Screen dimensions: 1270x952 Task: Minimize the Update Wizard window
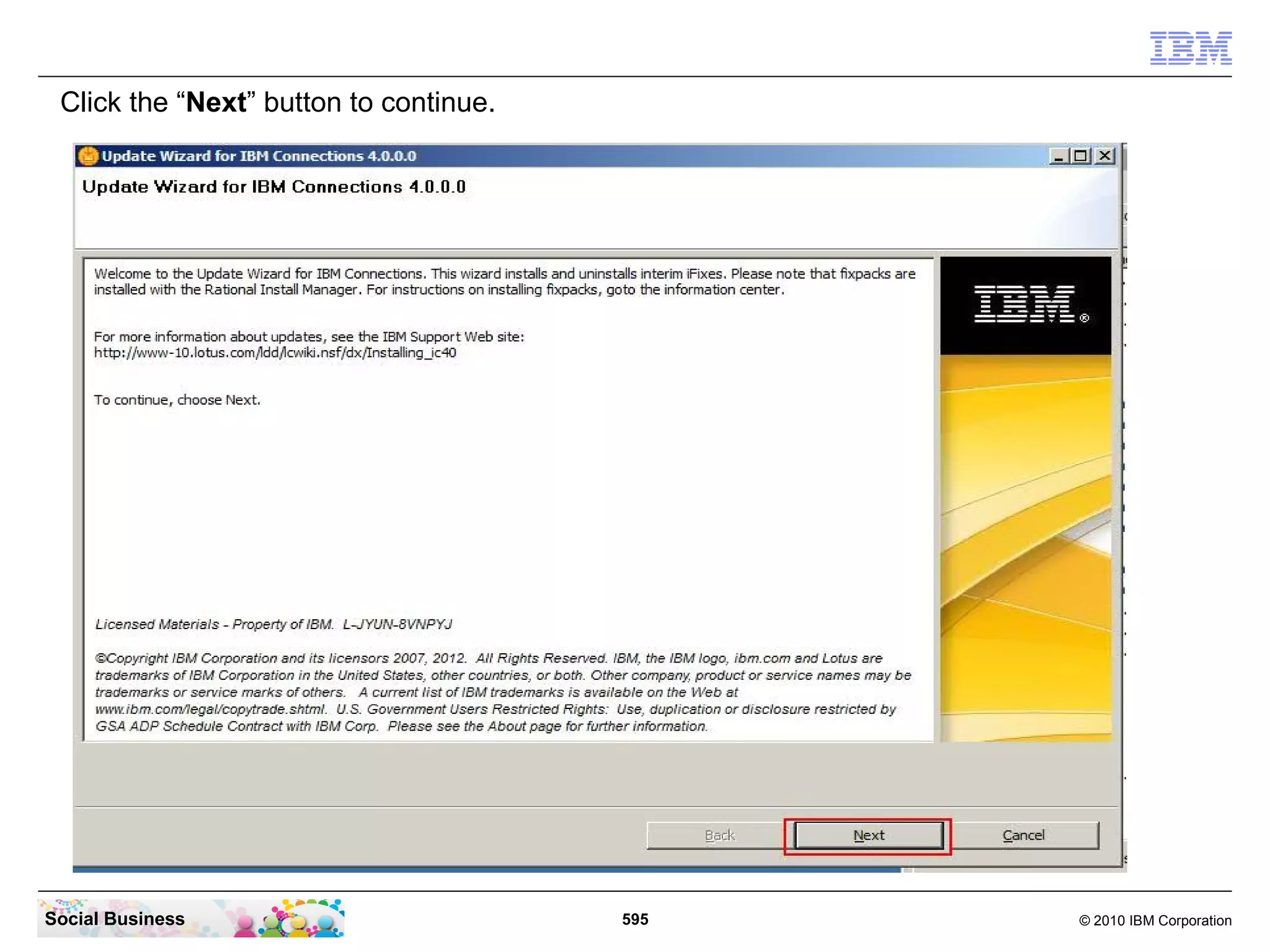tap(1058, 156)
